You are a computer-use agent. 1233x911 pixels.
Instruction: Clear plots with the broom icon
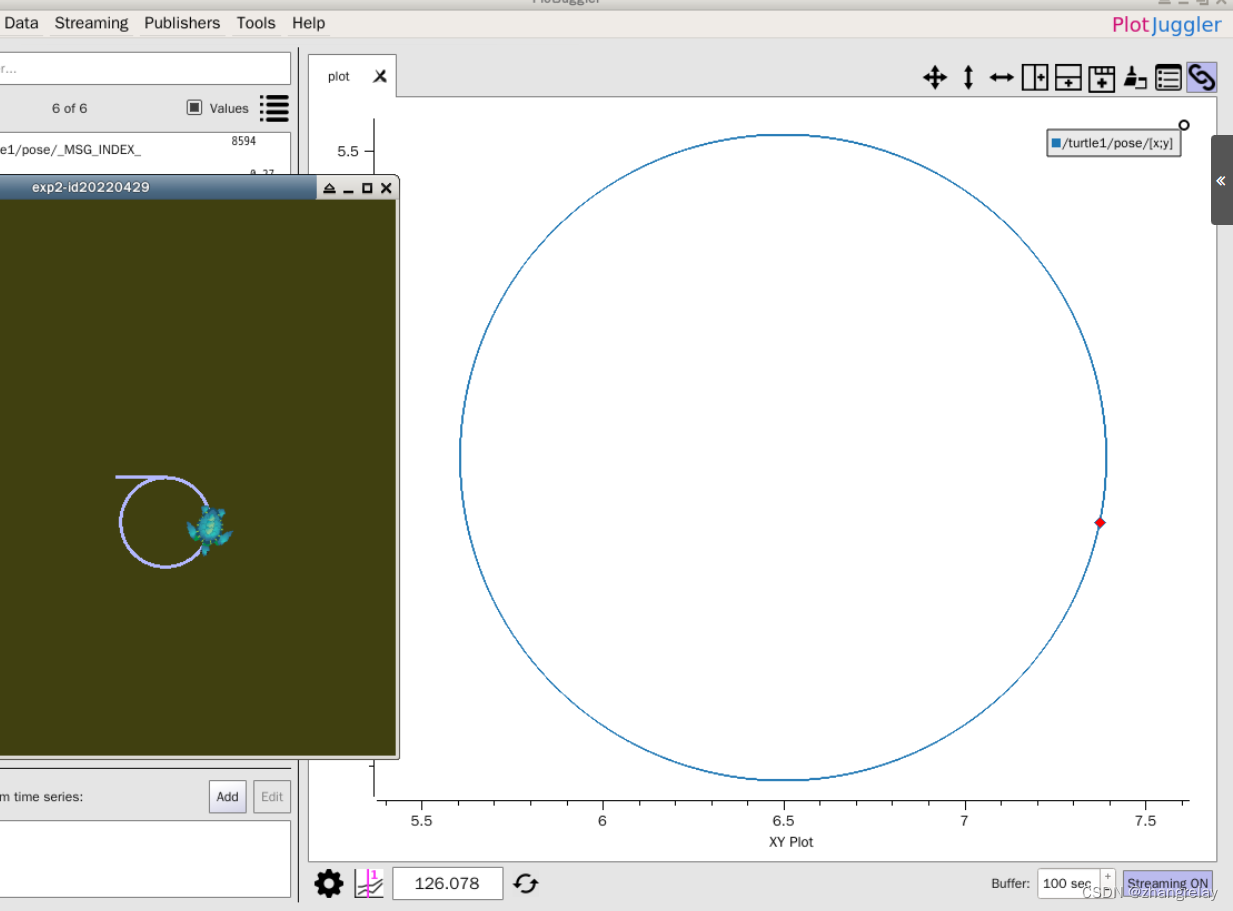(x=1135, y=78)
